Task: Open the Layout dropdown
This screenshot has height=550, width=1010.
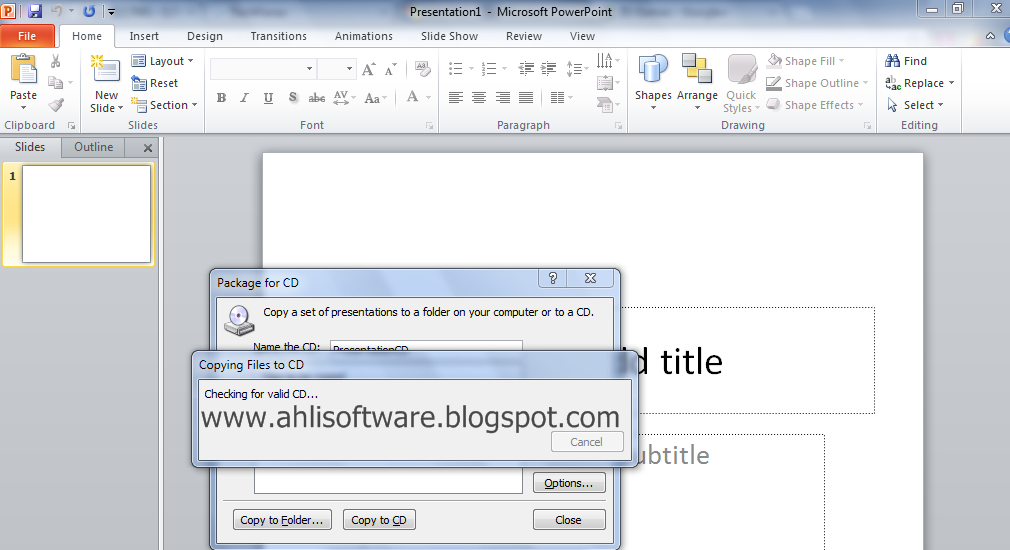Action: coord(162,61)
